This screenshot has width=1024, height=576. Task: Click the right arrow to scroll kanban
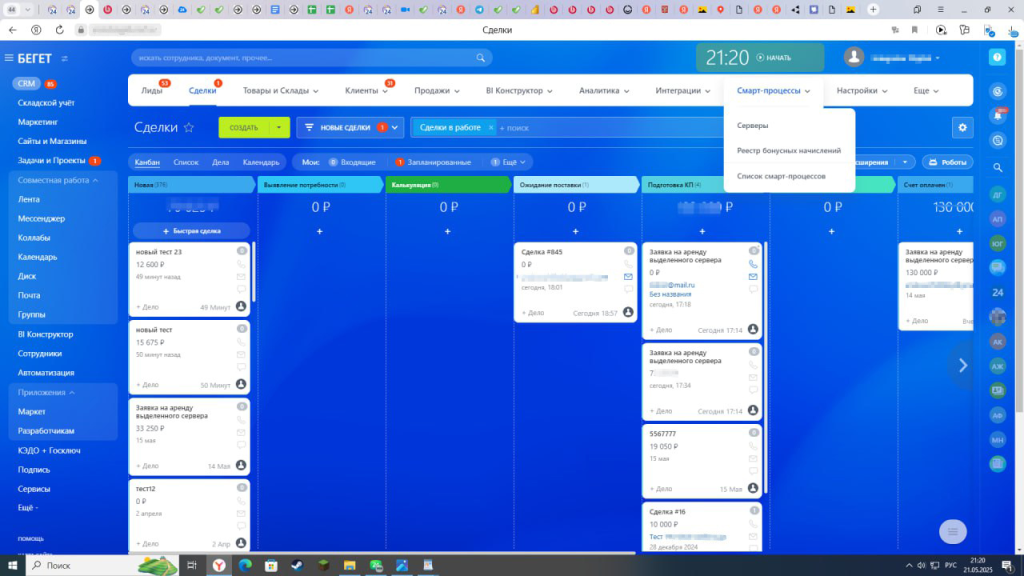coord(962,366)
